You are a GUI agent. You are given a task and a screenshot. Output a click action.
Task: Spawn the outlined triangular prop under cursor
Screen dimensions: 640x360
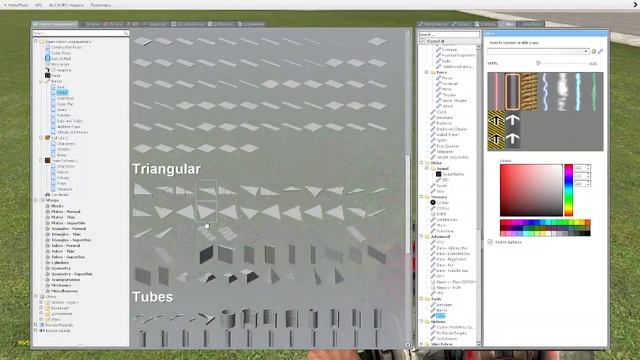pyautogui.click(x=206, y=211)
